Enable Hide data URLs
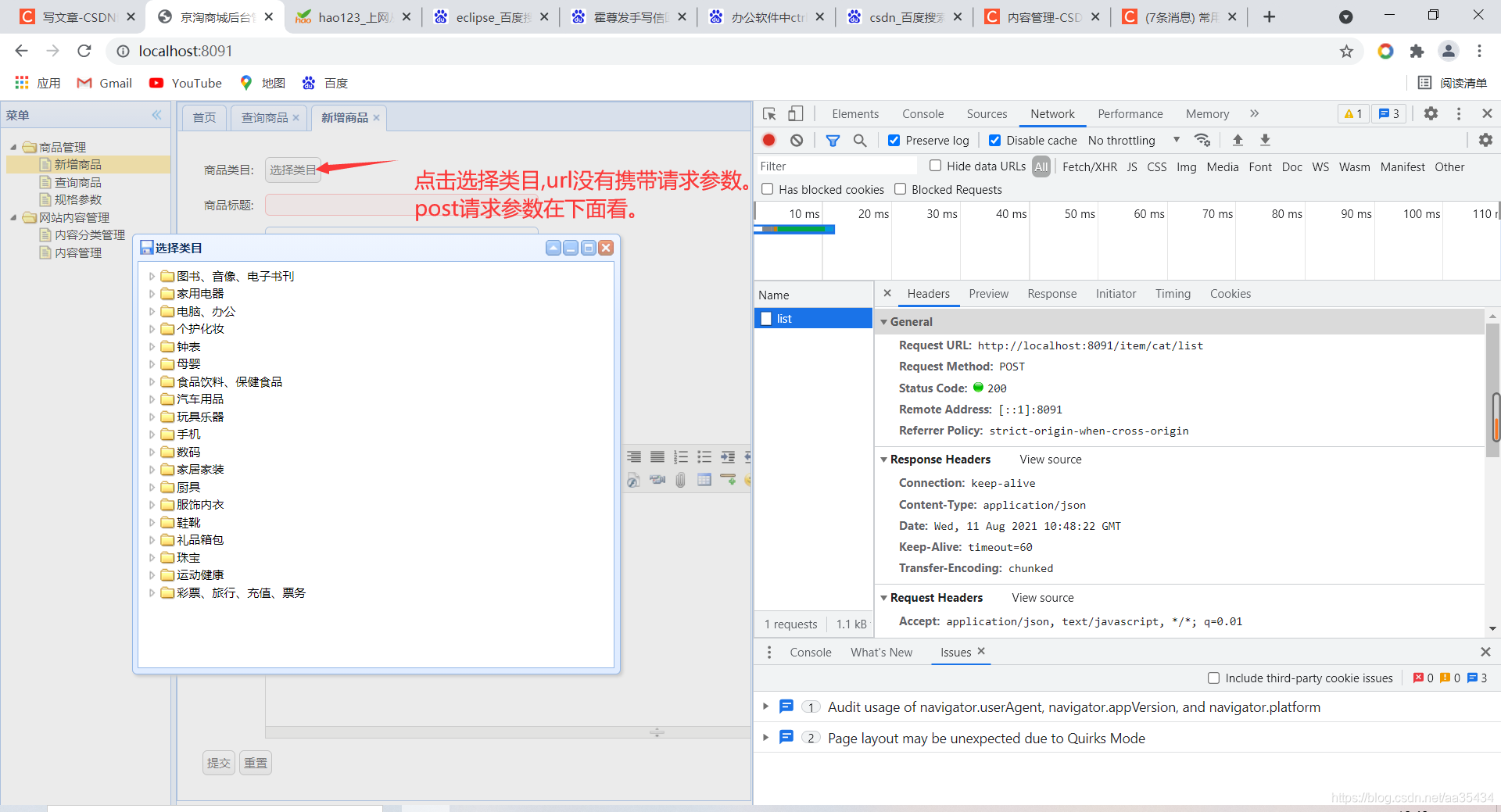The width and height of the screenshot is (1501, 812). pyautogui.click(x=935, y=166)
